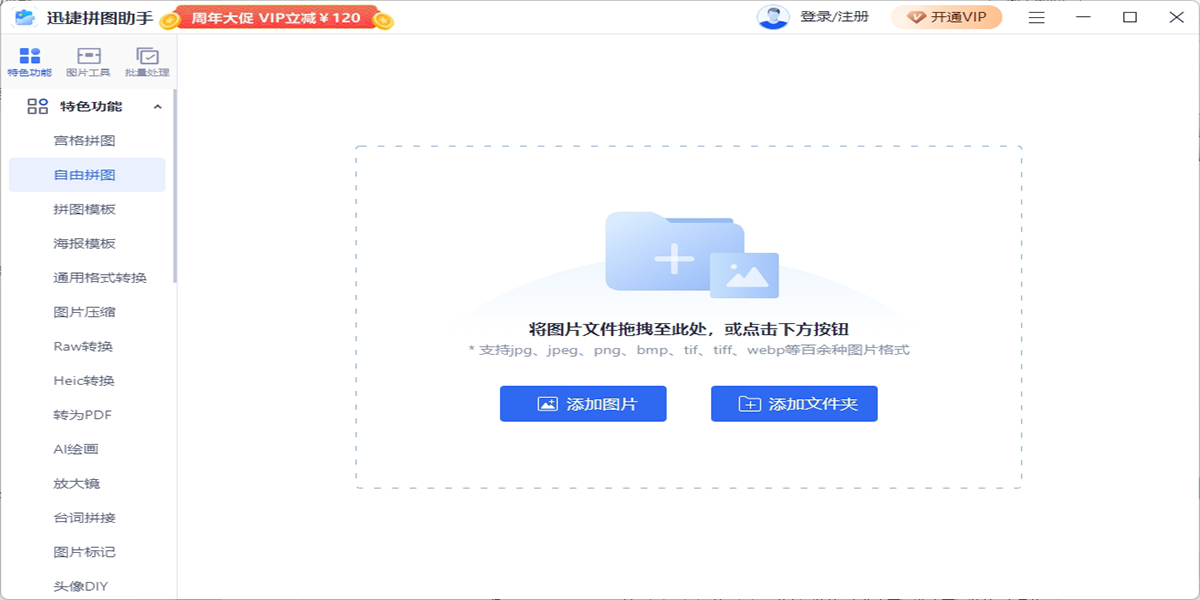
Task: Click the 添加文件夹 button
Action: click(x=794, y=404)
